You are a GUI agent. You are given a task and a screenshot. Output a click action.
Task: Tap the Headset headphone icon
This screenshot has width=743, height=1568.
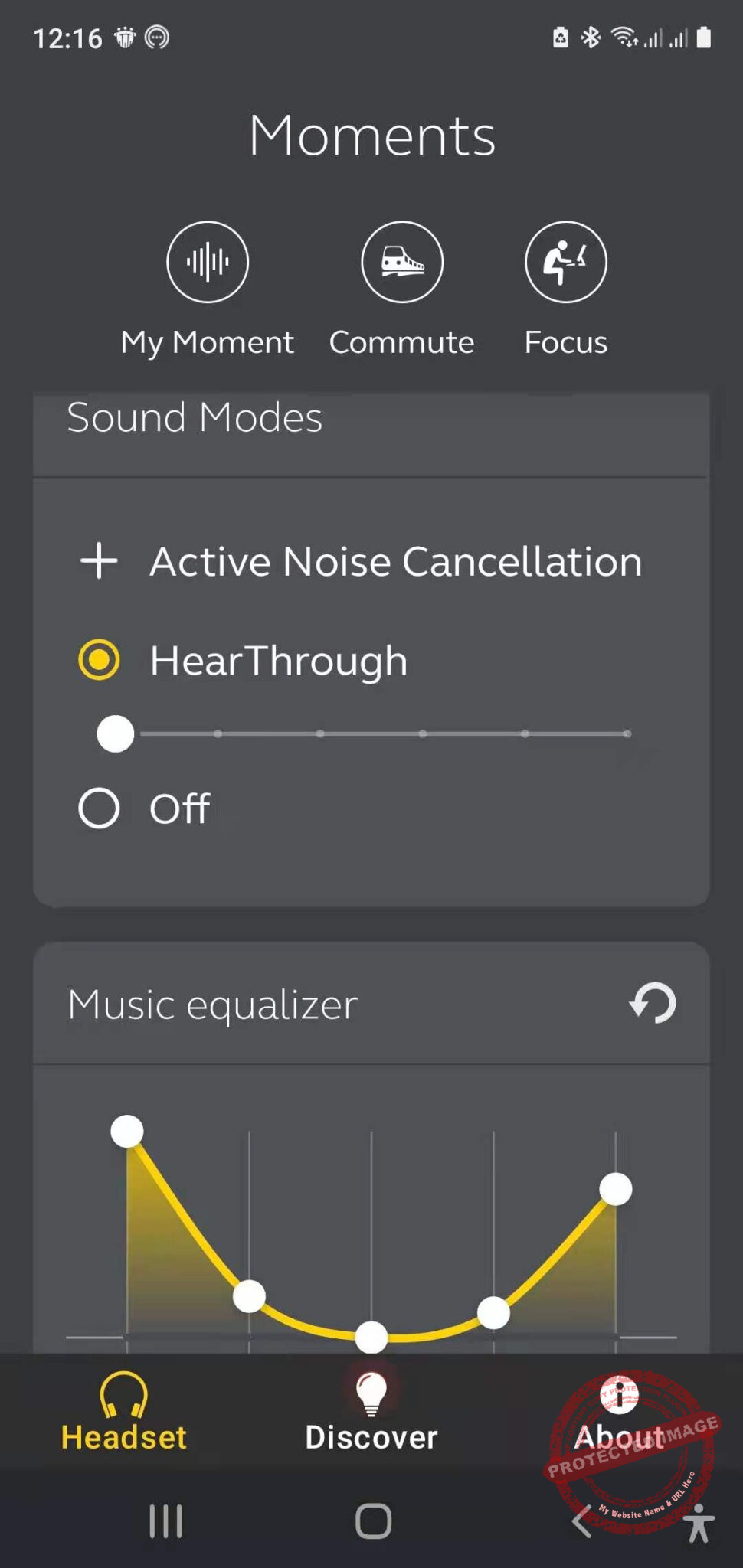(x=124, y=1395)
